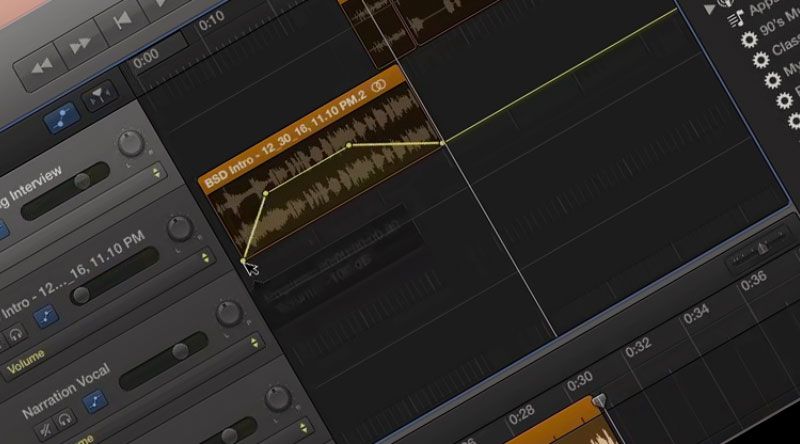Solo the Narration Vocal track with the headphones icon
The width and height of the screenshot is (800, 444).
tap(64, 420)
